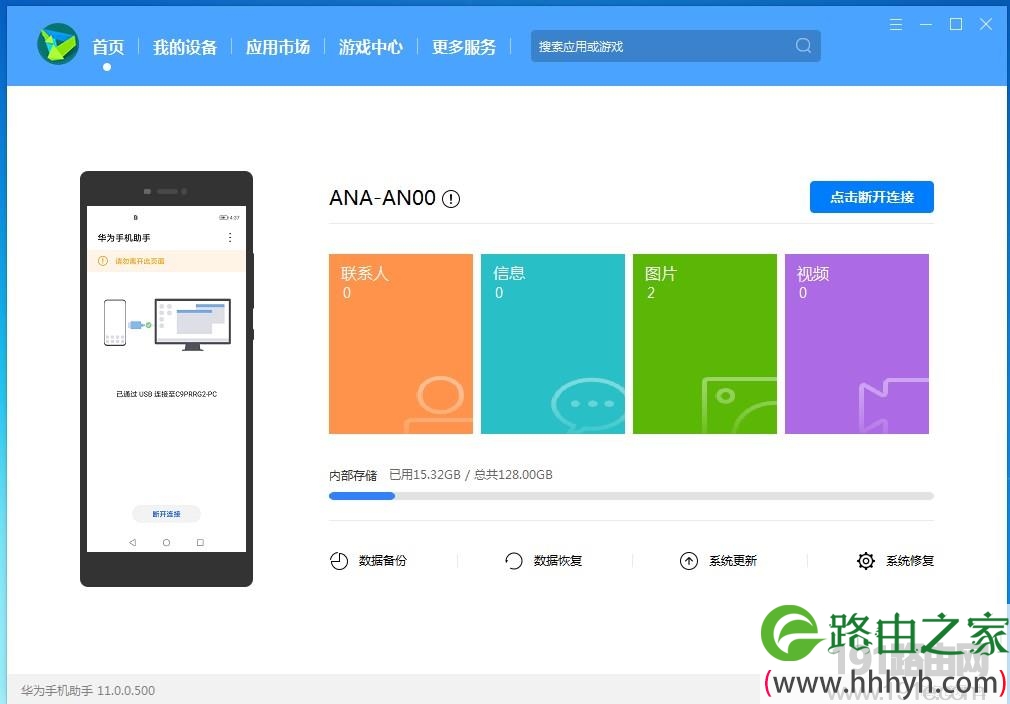Select 数据备份 label
1010x704 pixels.
[383, 561]
